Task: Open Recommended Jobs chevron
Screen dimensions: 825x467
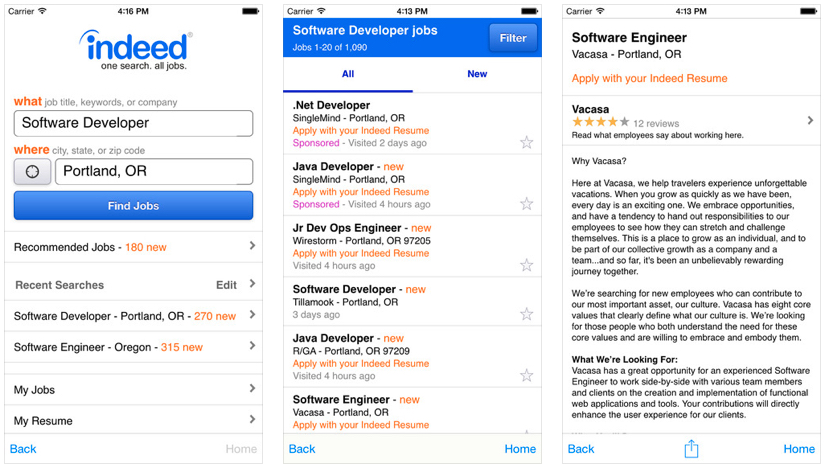Action: (x=253, y=246)
